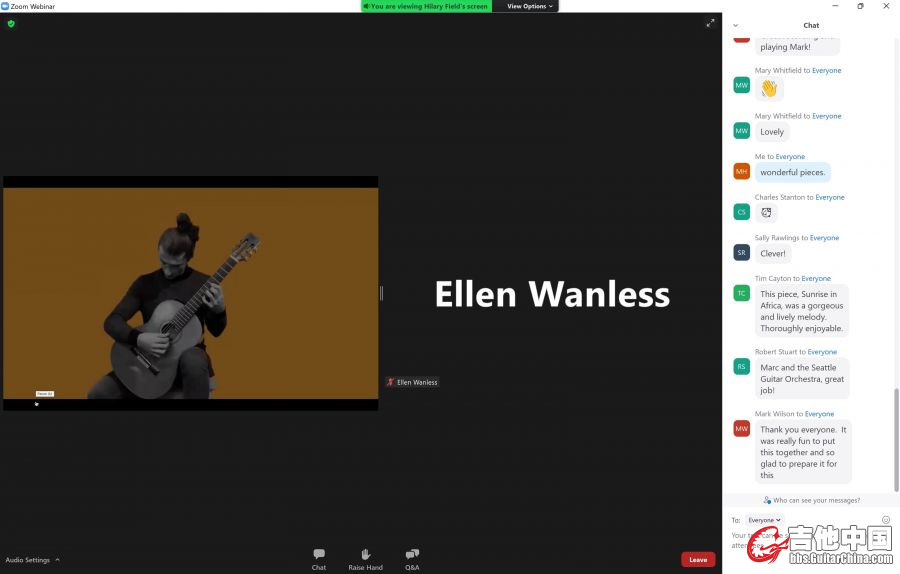The height and width of the screenshot is (574, 900).
Task: Click the green encryption shield icon
Action: (11, 23)
